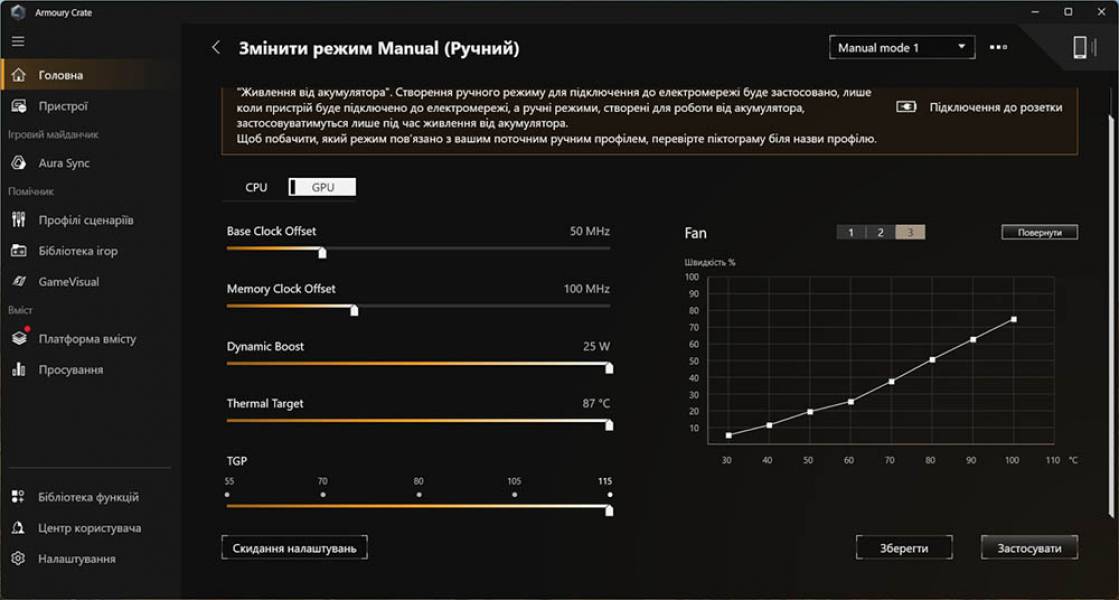The width and height of the screenshot is (1119, 600).
Task: Click the Зберегти button
Action: coord(903,548)
